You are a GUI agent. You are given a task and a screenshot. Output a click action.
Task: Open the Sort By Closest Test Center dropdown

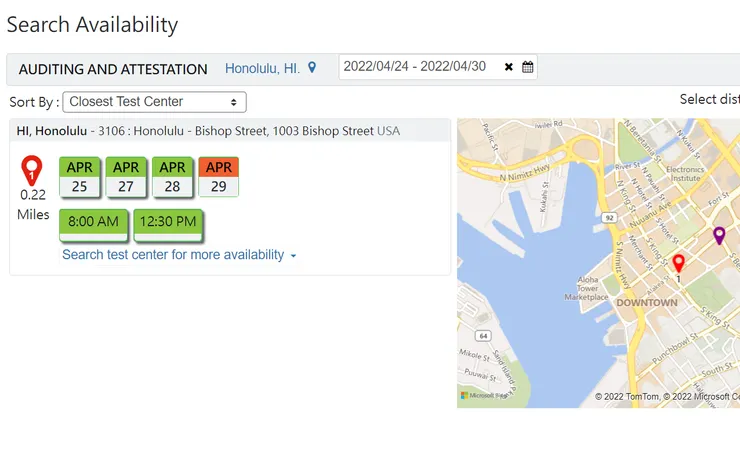point(154,102)
